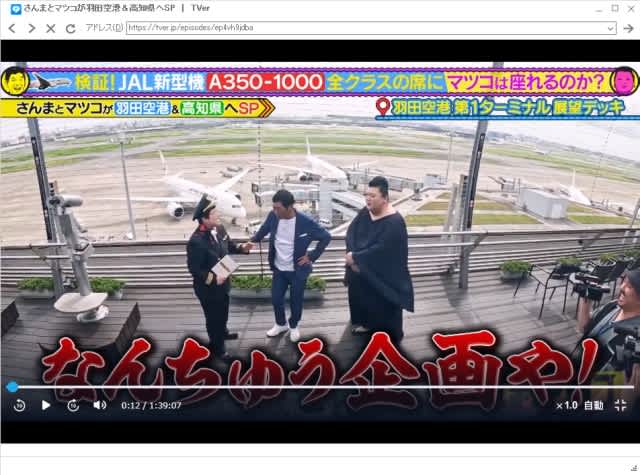This screenshot has width=640, height=475.
Task: Click the 0:12 / 1:39:07 time display
Action: click(x=151, y=405)
